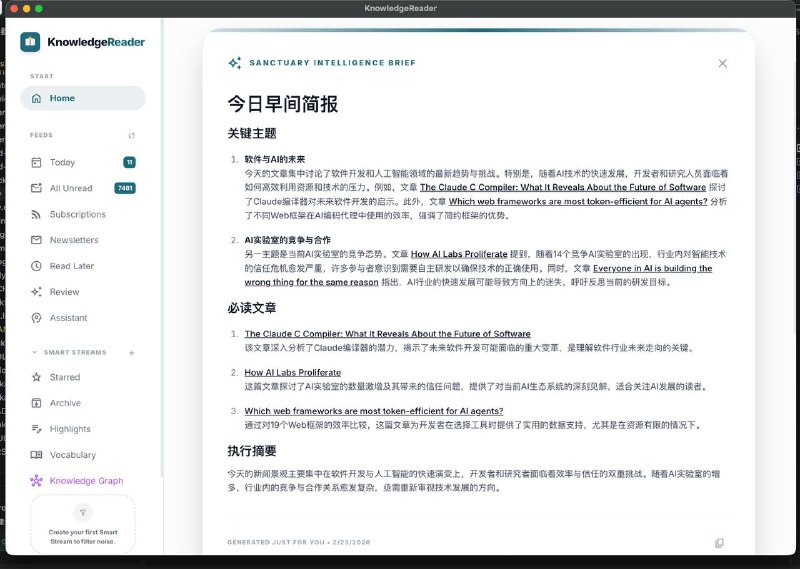Click the Highlights pen icon
Image resolution: width=800 pixels, height=569 pixels.
coord(36,429)
